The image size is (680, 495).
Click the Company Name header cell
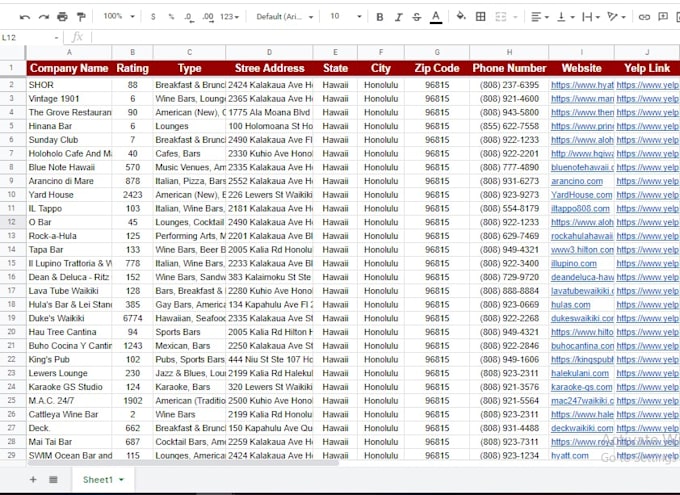[69, 68]
